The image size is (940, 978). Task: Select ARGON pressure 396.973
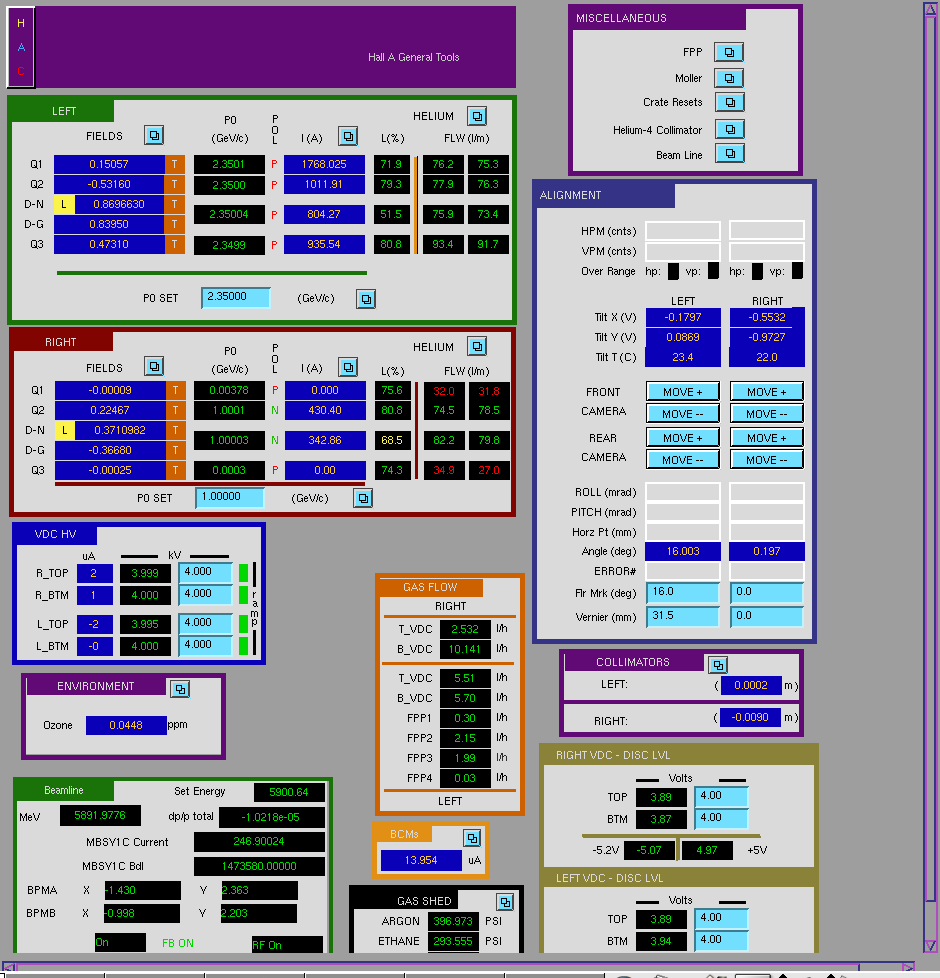coord(453,921)
